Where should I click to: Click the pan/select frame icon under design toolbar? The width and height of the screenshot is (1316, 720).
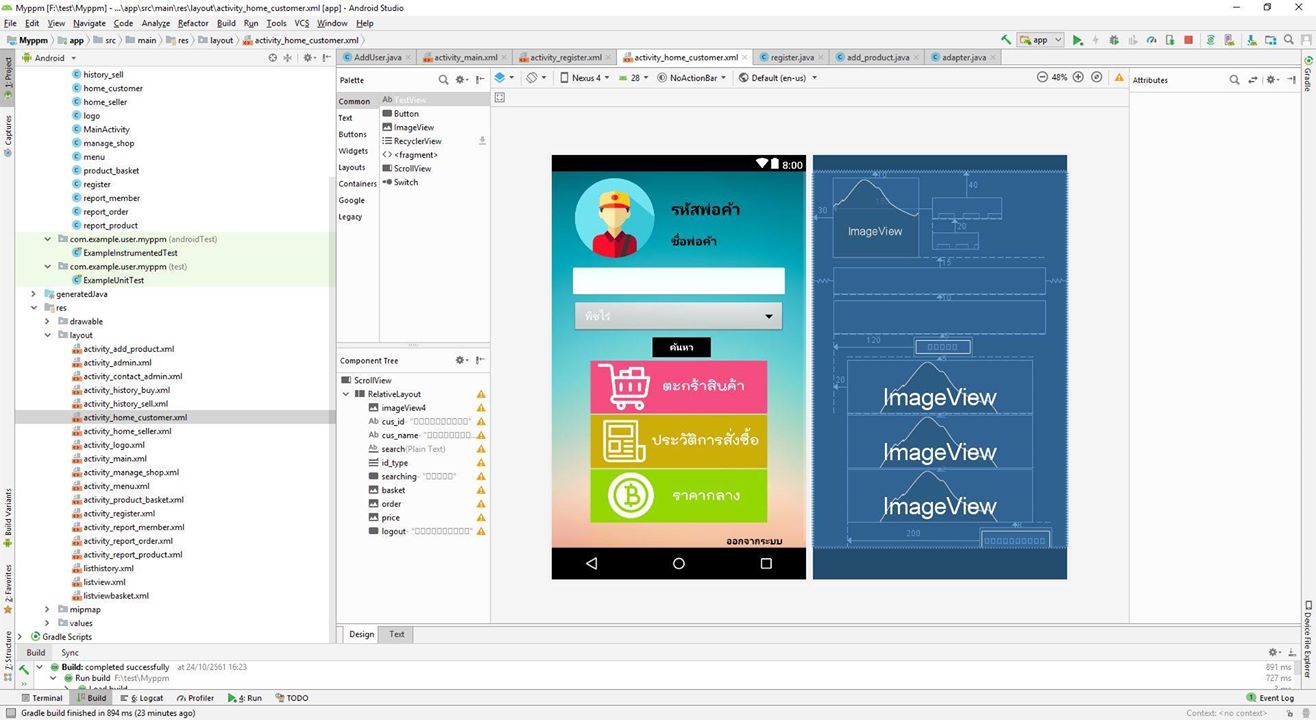(500, 98)
